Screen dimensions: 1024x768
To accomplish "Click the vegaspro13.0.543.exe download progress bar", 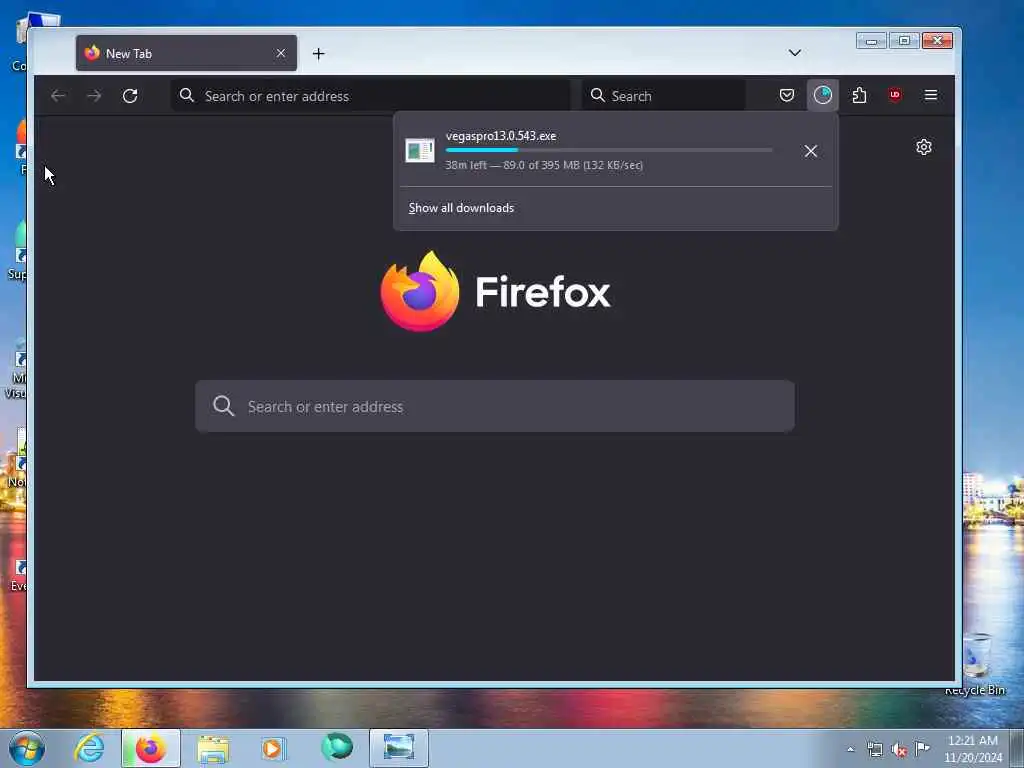I will (609, 150).
